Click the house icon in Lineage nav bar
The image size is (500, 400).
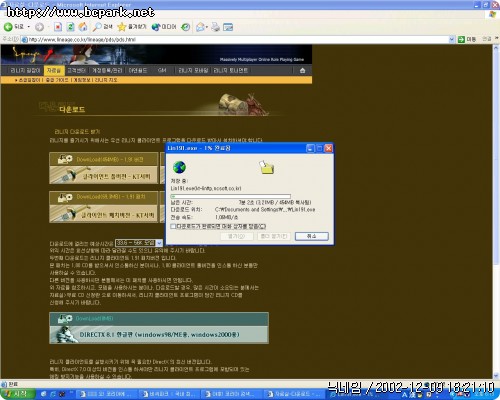coord(302,70)
